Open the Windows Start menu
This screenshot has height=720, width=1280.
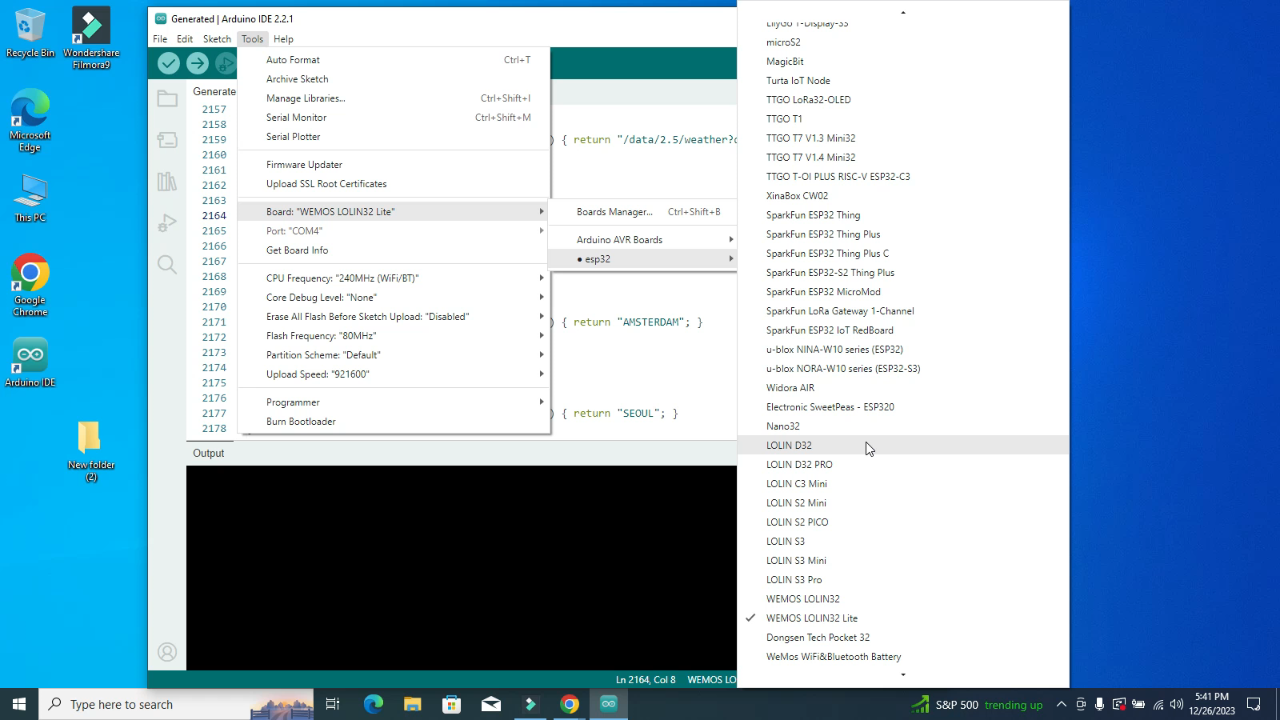click(x=19, y=704)
